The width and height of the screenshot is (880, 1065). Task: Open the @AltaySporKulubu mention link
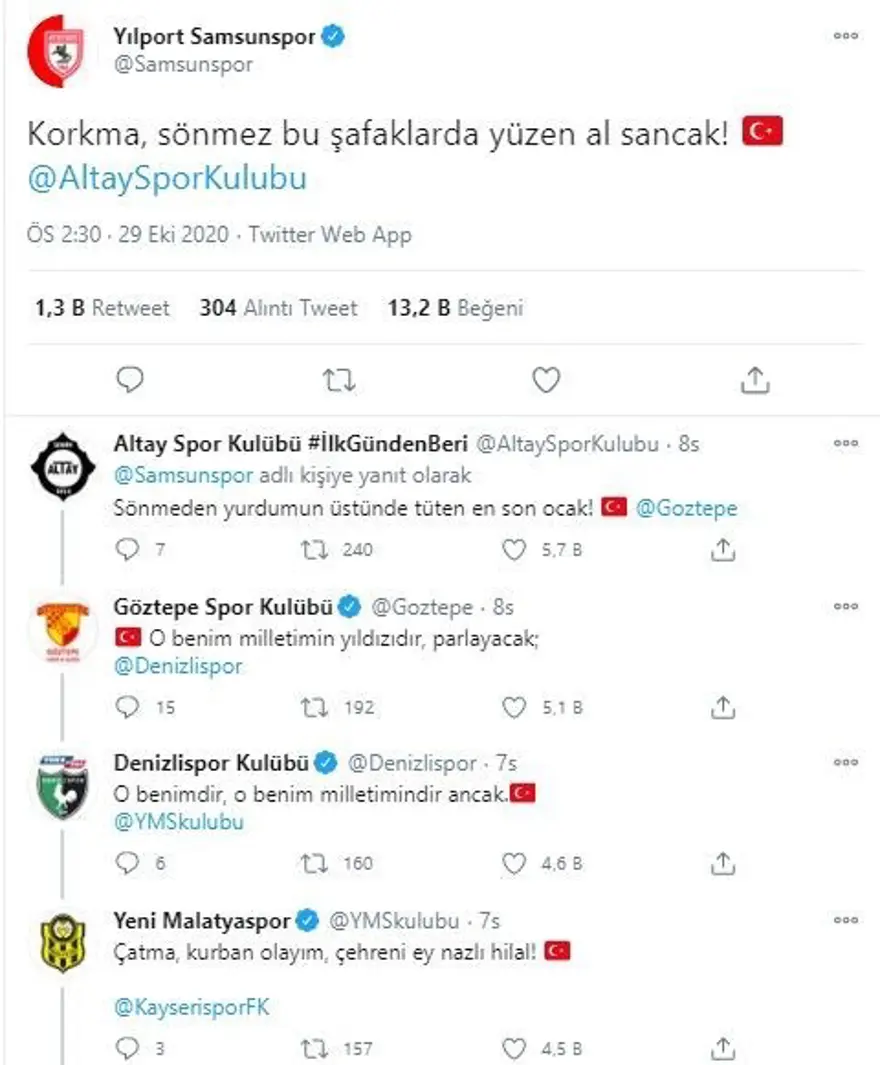tap(166, 178)
